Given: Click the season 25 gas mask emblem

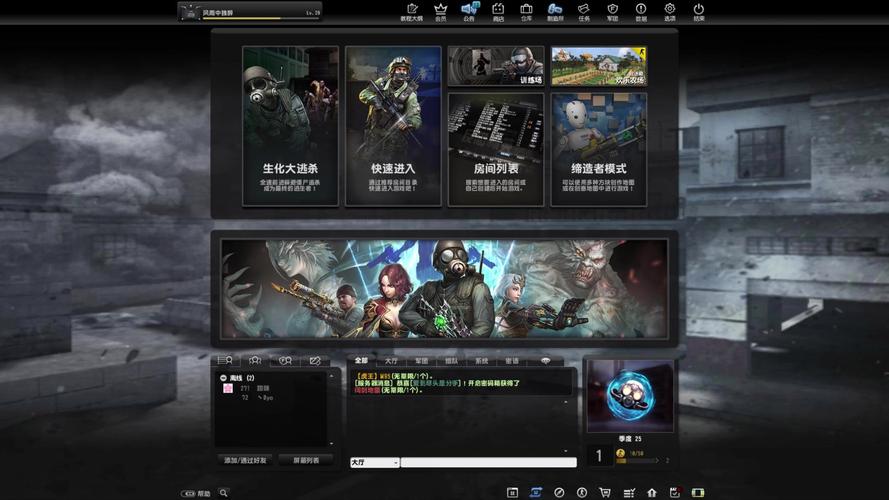Looking at the screenshot, I should pyautogui.click(x=630, y=396).
